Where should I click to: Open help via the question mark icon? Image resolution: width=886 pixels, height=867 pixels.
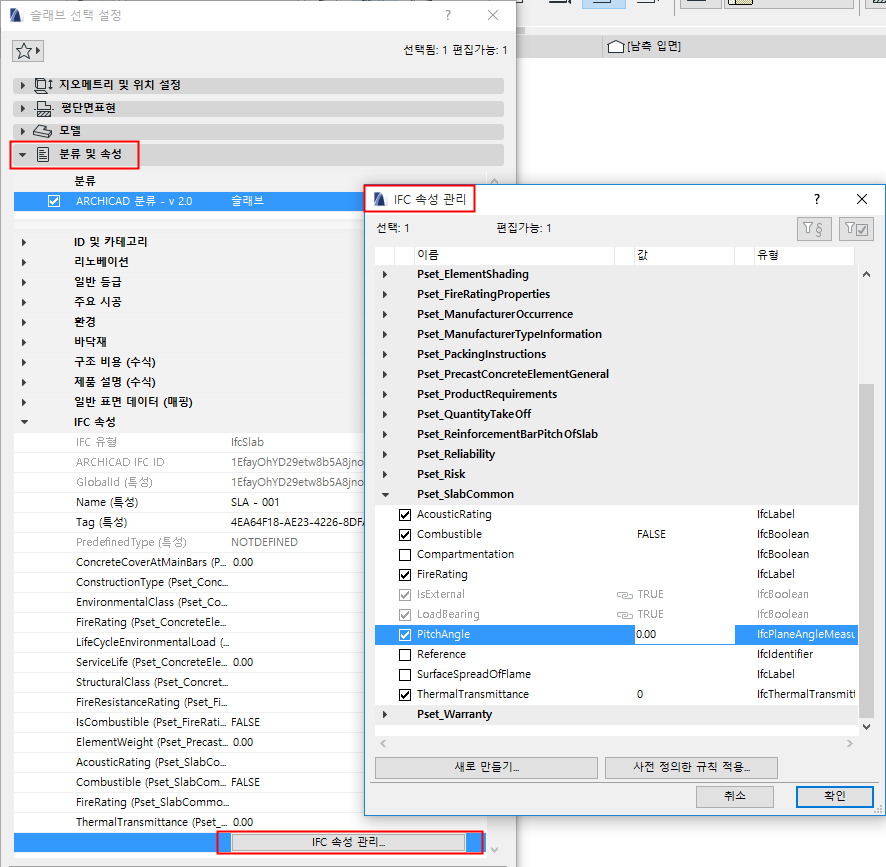point(816,199)
